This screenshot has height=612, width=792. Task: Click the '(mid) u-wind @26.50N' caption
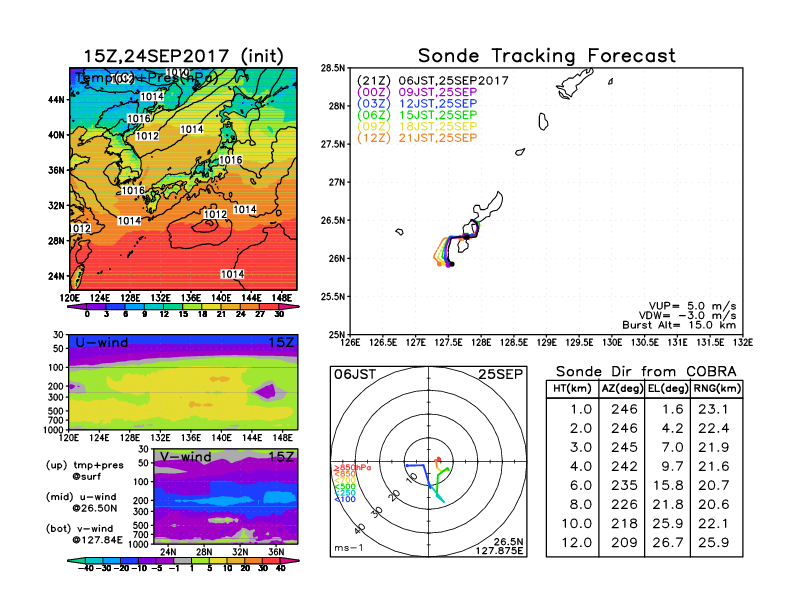(x=81, y=502)
